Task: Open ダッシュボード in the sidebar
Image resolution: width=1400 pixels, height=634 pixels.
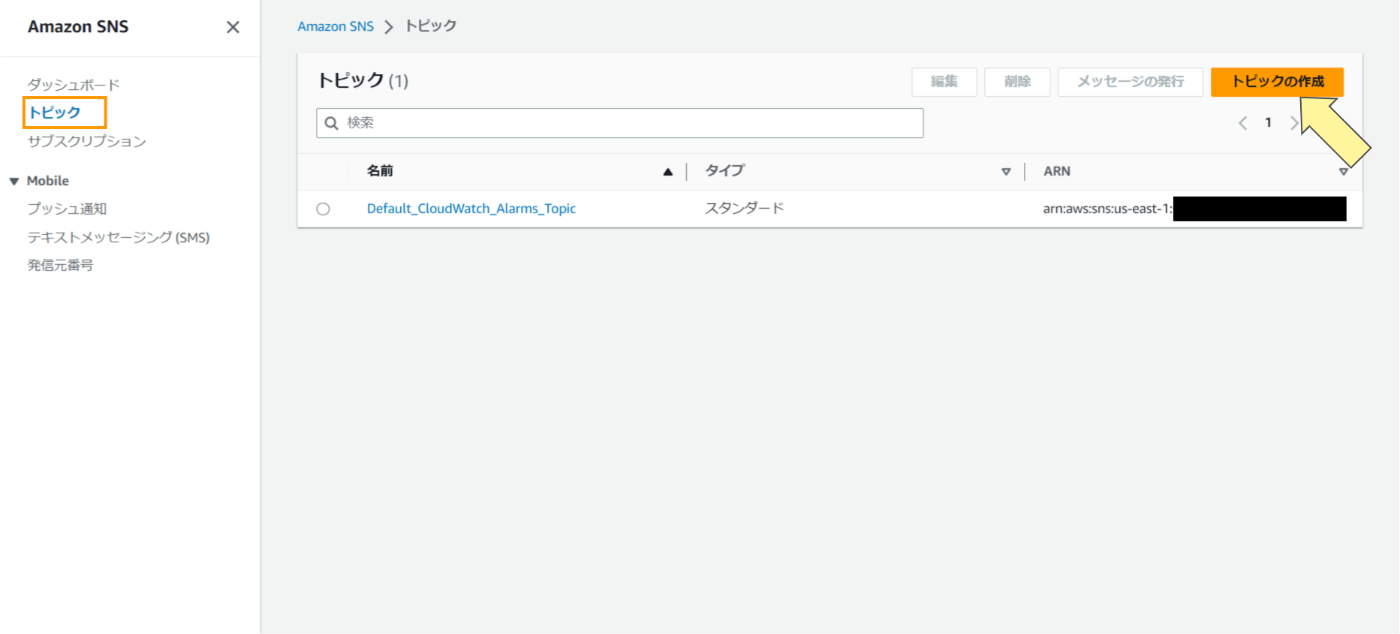Action: 73,85
